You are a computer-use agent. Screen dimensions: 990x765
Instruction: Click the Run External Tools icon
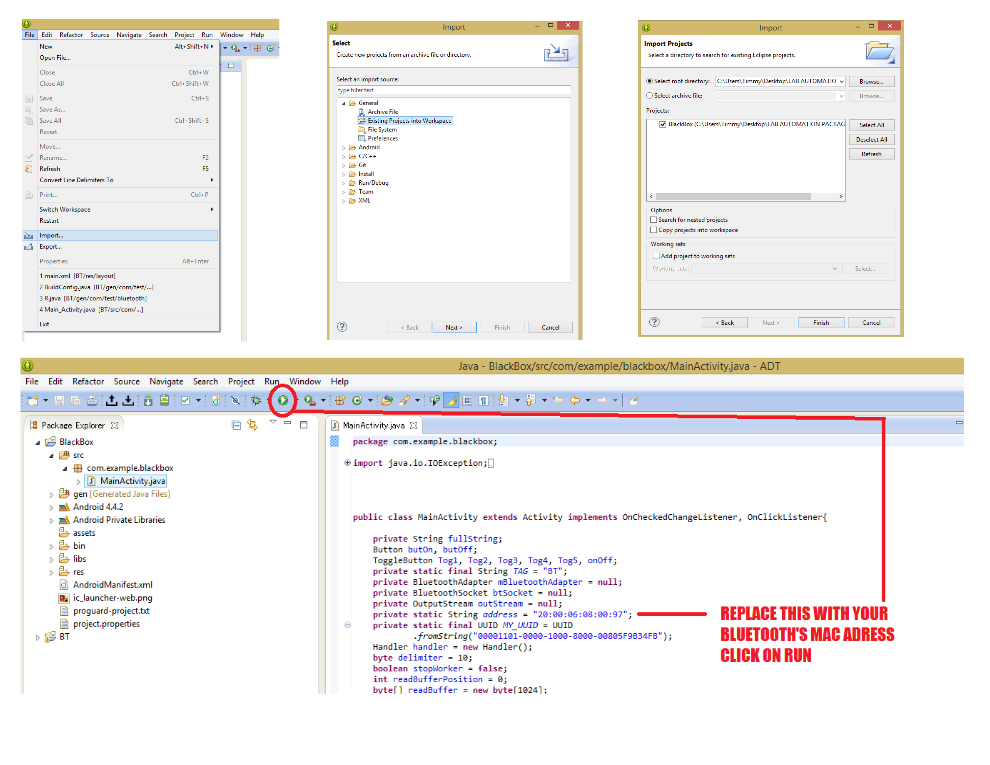pos(309,400)
